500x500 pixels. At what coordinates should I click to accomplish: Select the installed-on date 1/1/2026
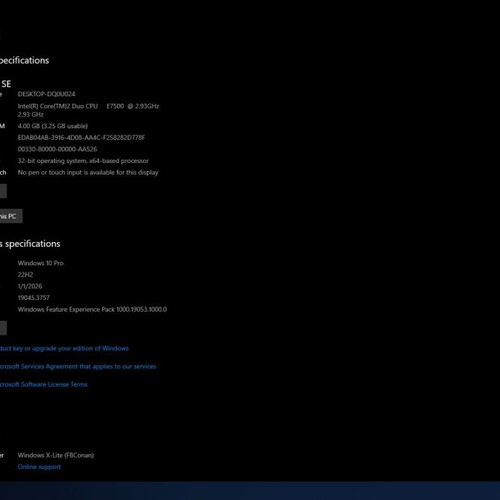click(x=30, y=286)
